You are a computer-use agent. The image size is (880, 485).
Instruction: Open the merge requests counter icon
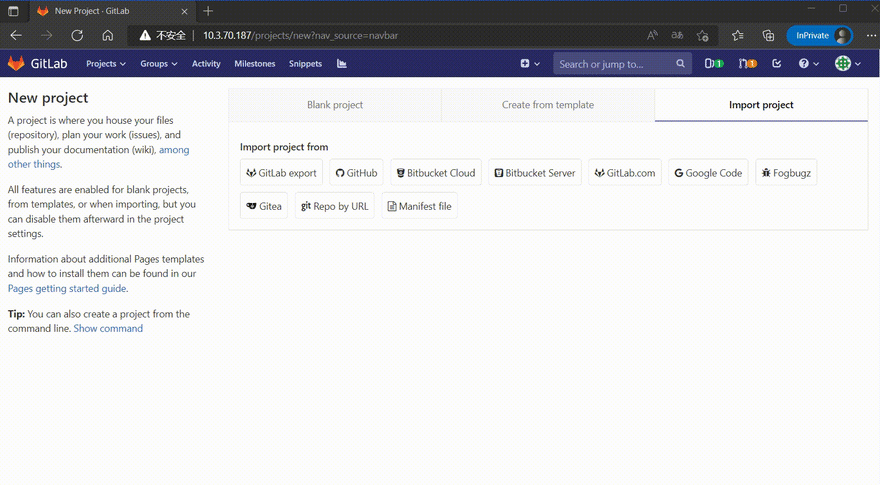pyautogui.click(x=748, y=63)
